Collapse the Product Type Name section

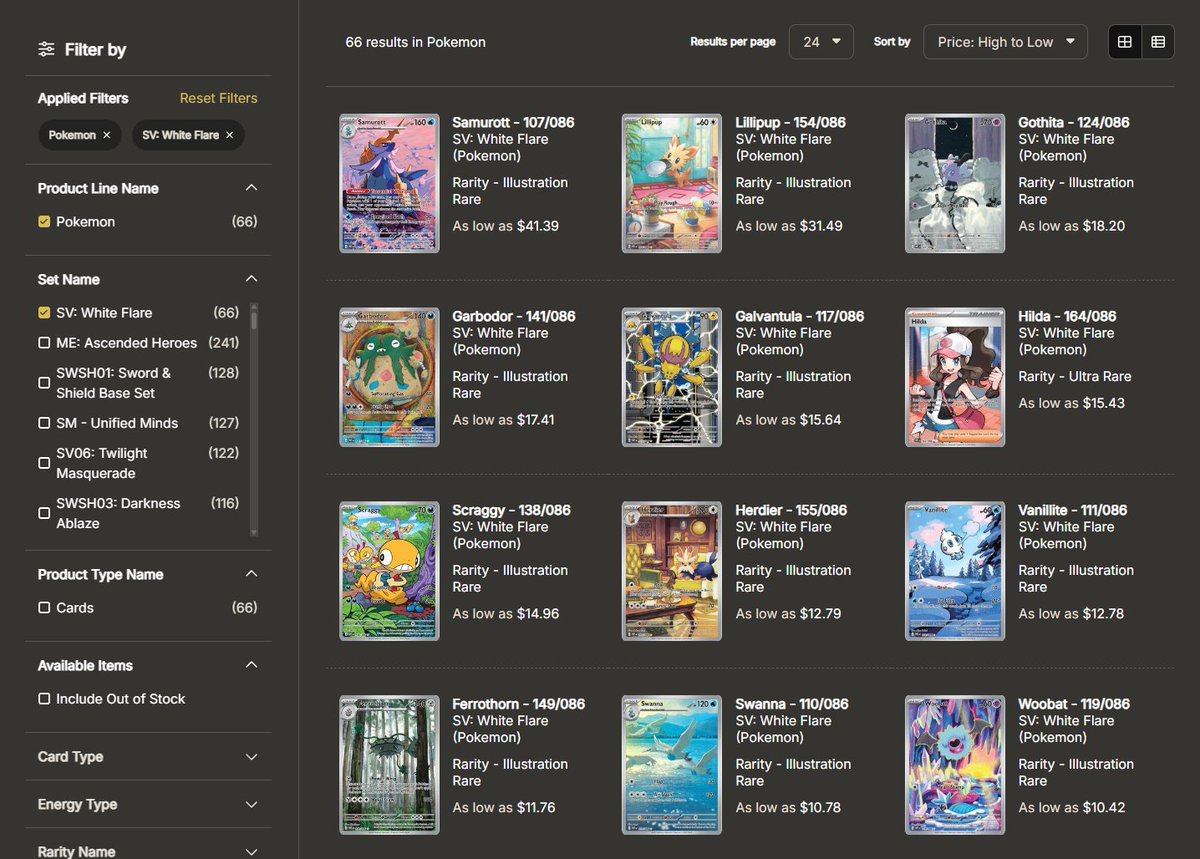click(x=251, y=574)
